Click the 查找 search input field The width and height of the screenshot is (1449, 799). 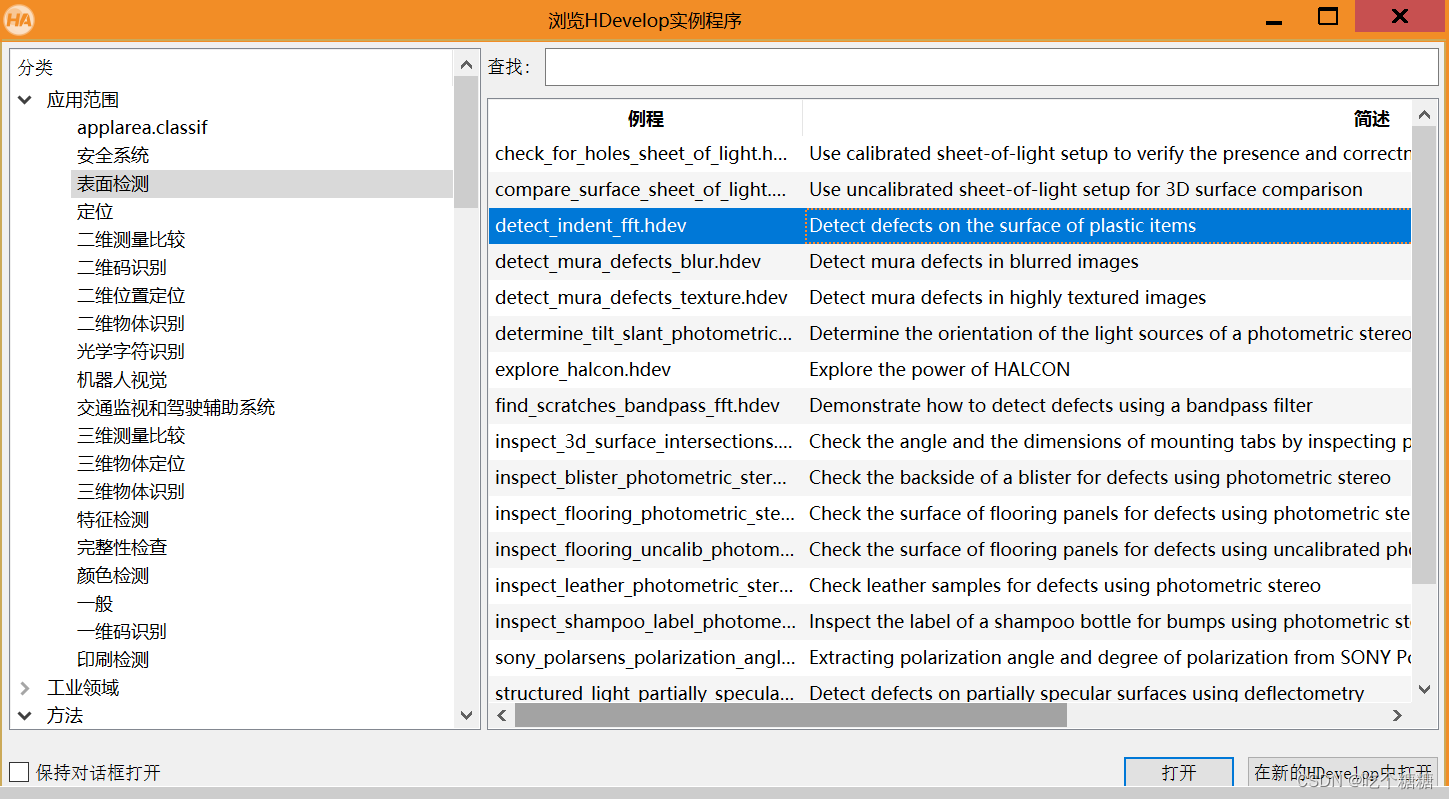click(x=991, y=67)
